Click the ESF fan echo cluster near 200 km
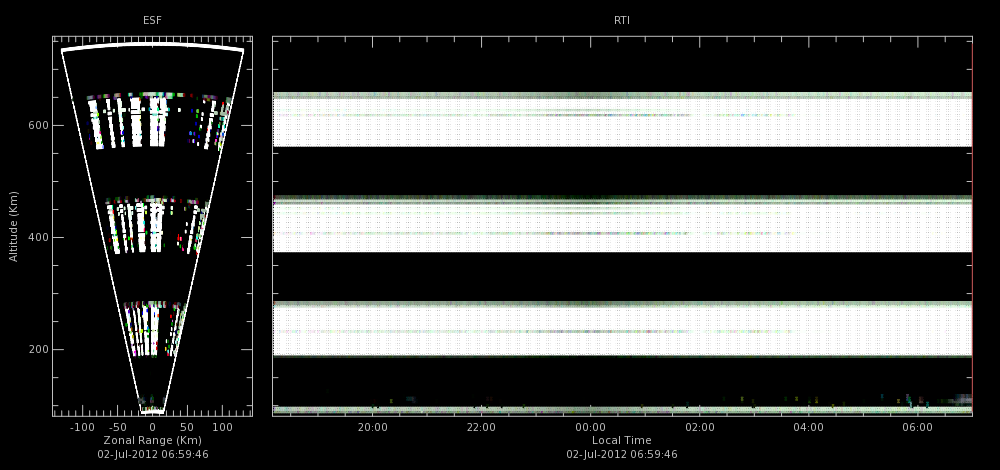This screenshot has height=470, width=1000. click(x=155, y=328)
